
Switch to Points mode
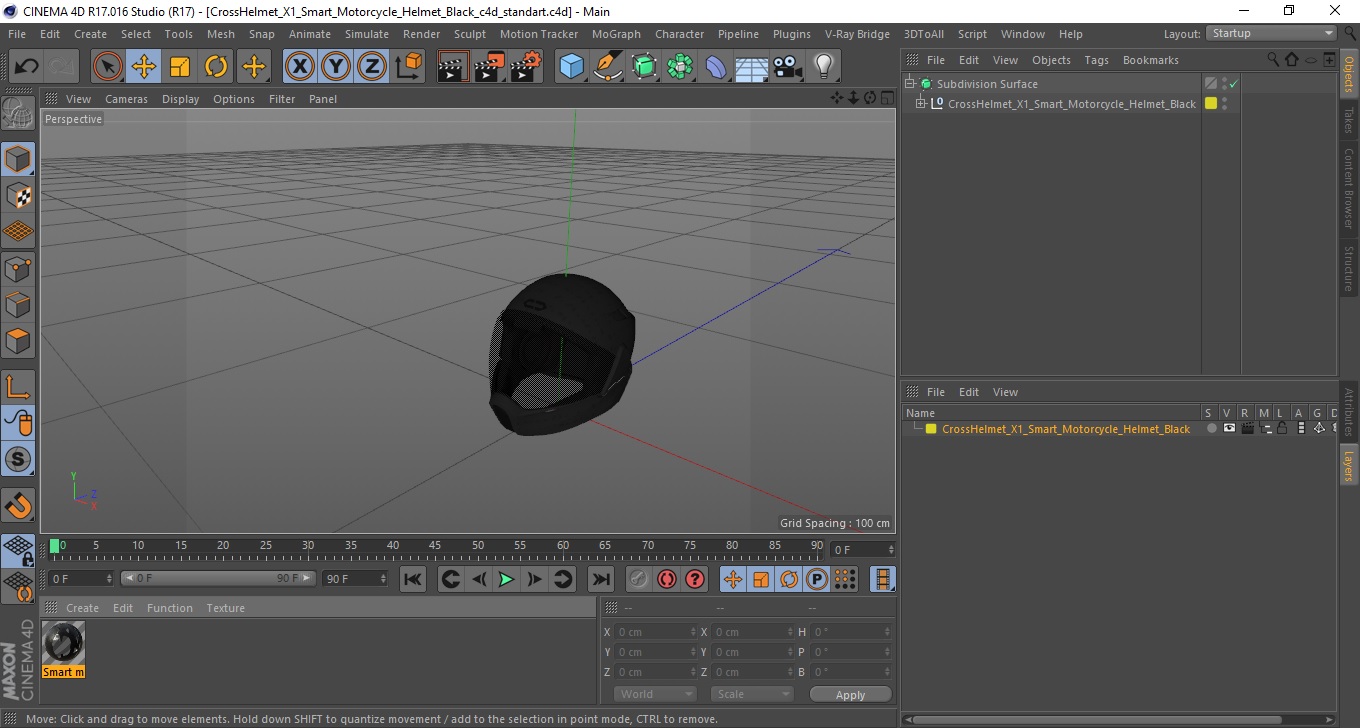point(18,268)
